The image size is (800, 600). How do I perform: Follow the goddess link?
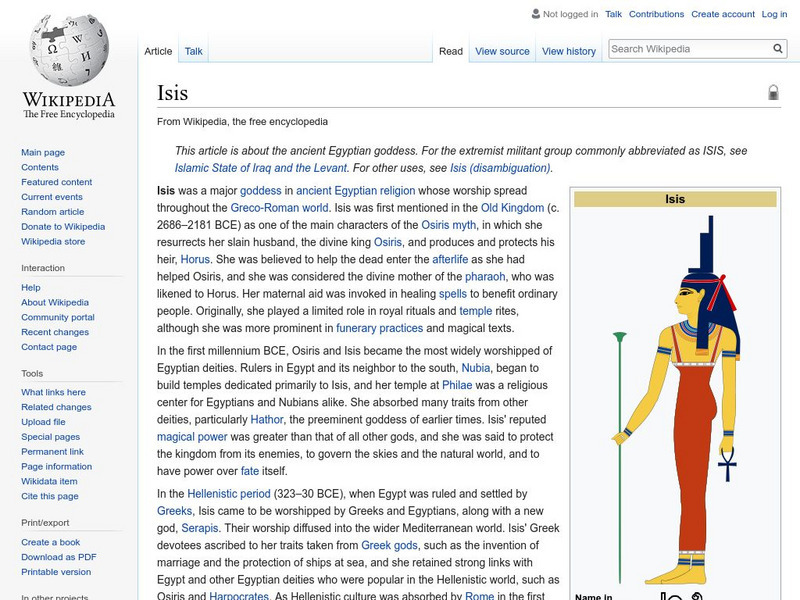coord(261,191)
